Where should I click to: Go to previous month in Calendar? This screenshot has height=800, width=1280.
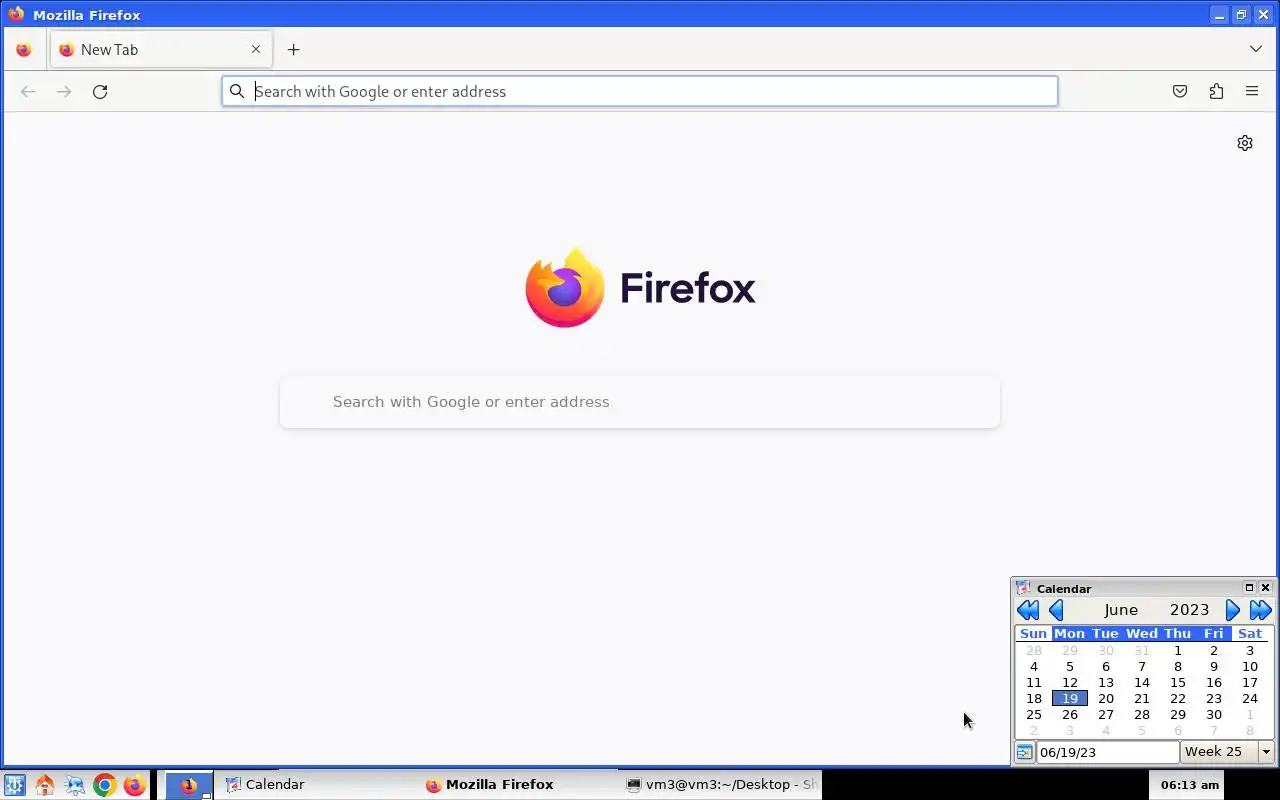coord(1056,610)
